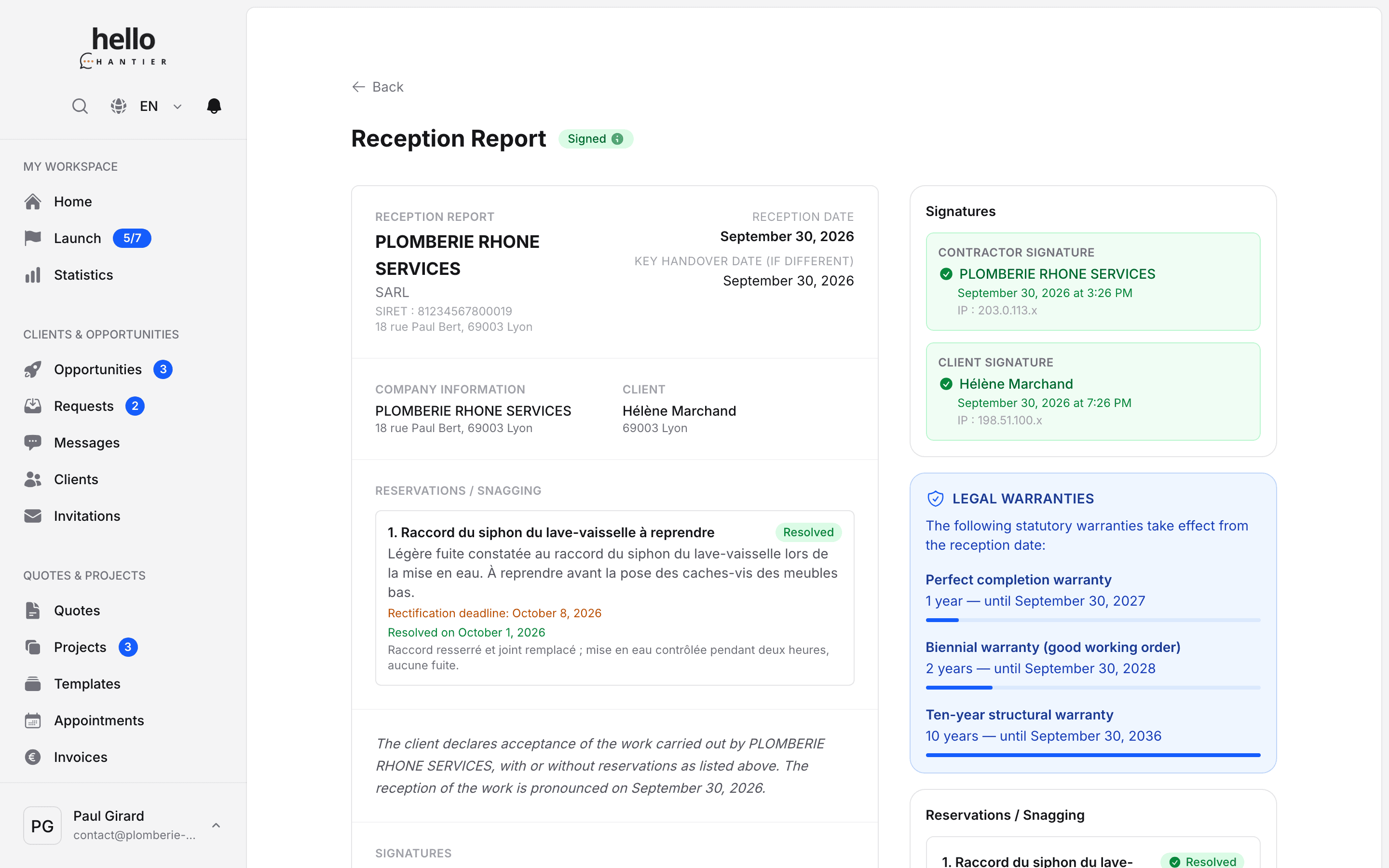
Task: Click the Projects stack icon
Action: click(x=33, y=647)
